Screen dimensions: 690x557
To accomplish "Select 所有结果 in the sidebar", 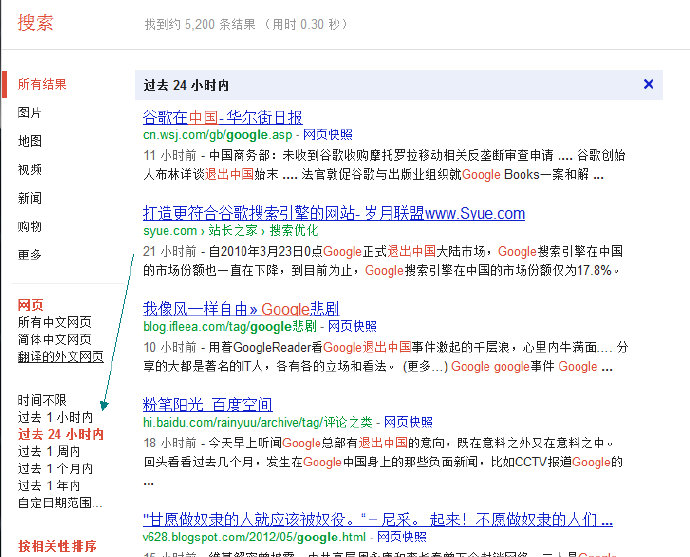I will [42, 84].
